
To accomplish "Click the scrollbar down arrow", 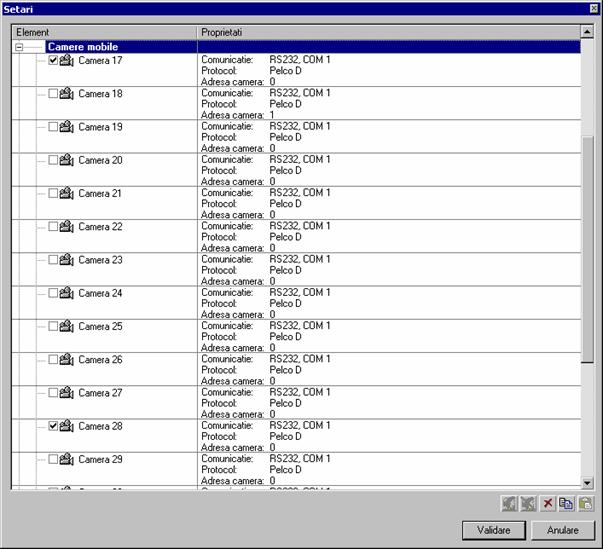I will 588,481.
